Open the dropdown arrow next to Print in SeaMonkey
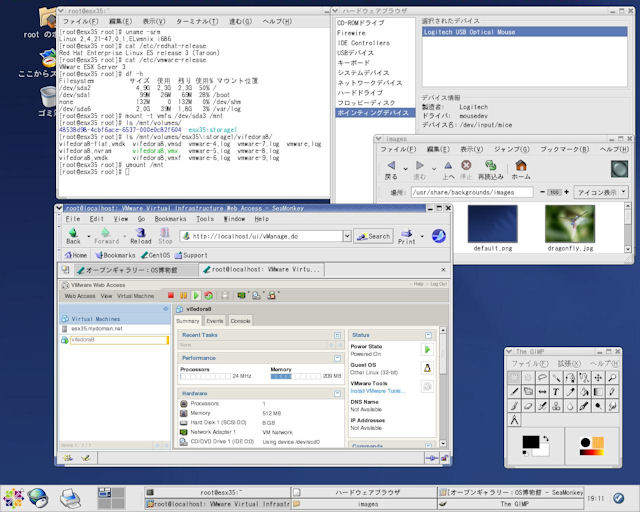640x512 pixels. pyautogui.click(x=422, y=236)
